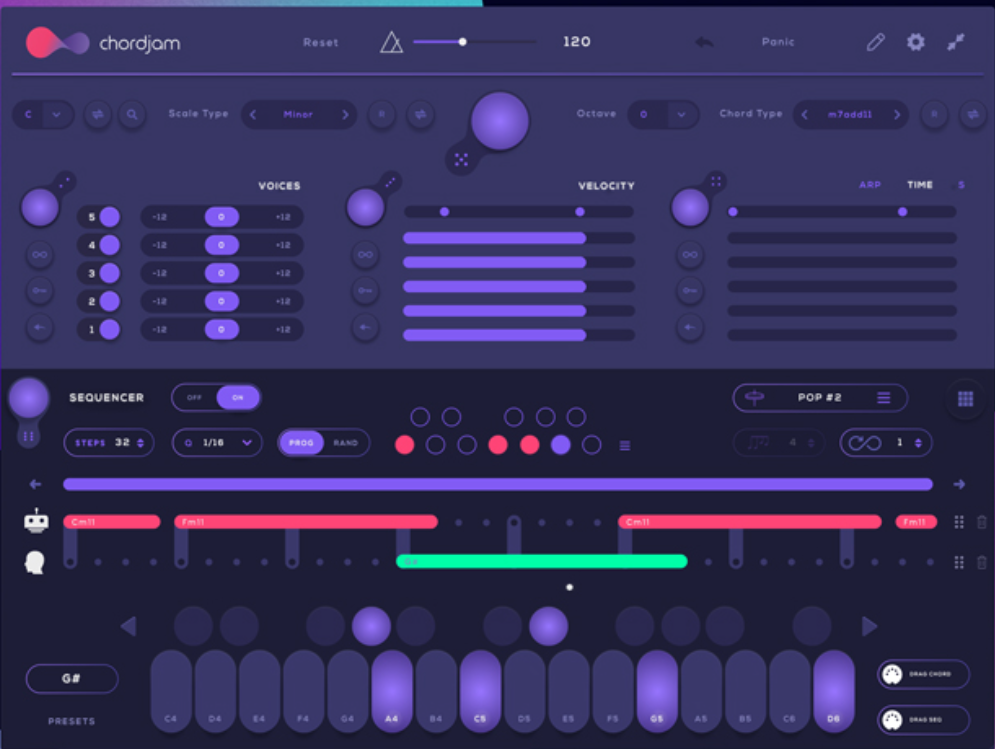Open the pencil edit icon
The image size is (995, 749).
click(876, 42)
